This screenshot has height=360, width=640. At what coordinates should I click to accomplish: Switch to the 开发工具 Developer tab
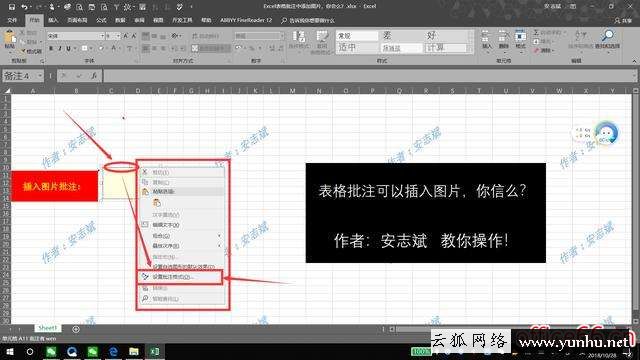(x=182, y=20)
